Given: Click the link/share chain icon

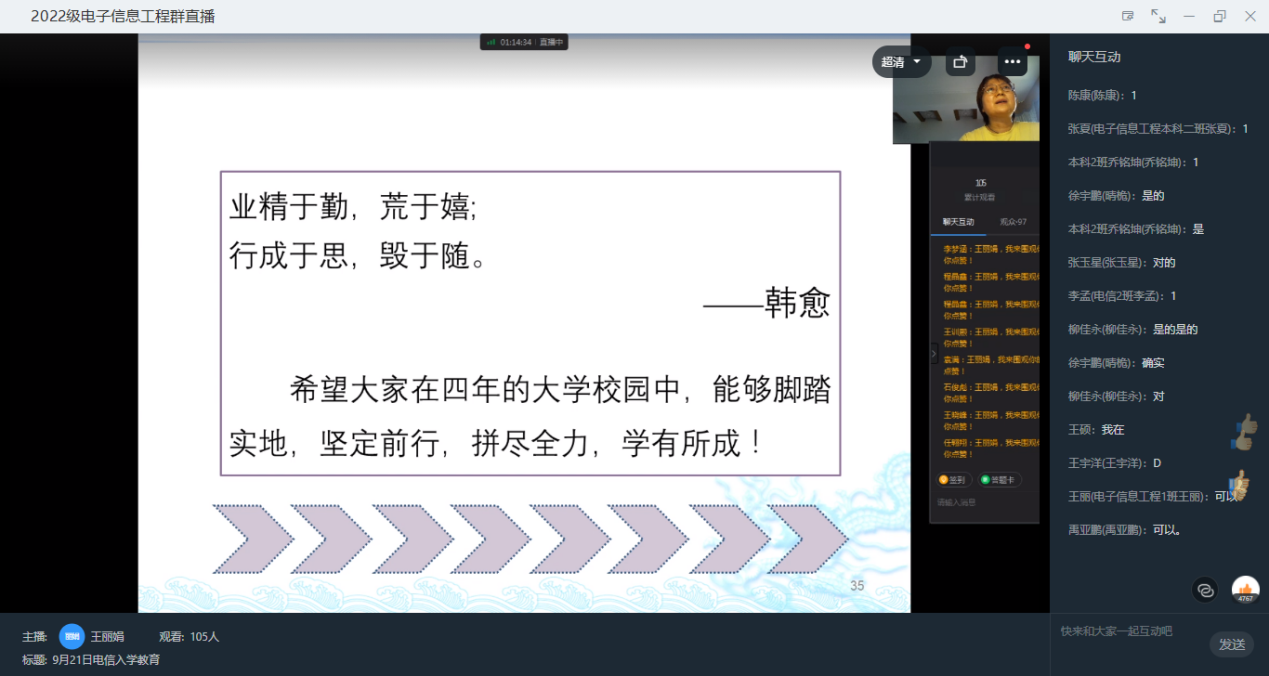Looking at the screenshot, I should [x=1206, y=590].
